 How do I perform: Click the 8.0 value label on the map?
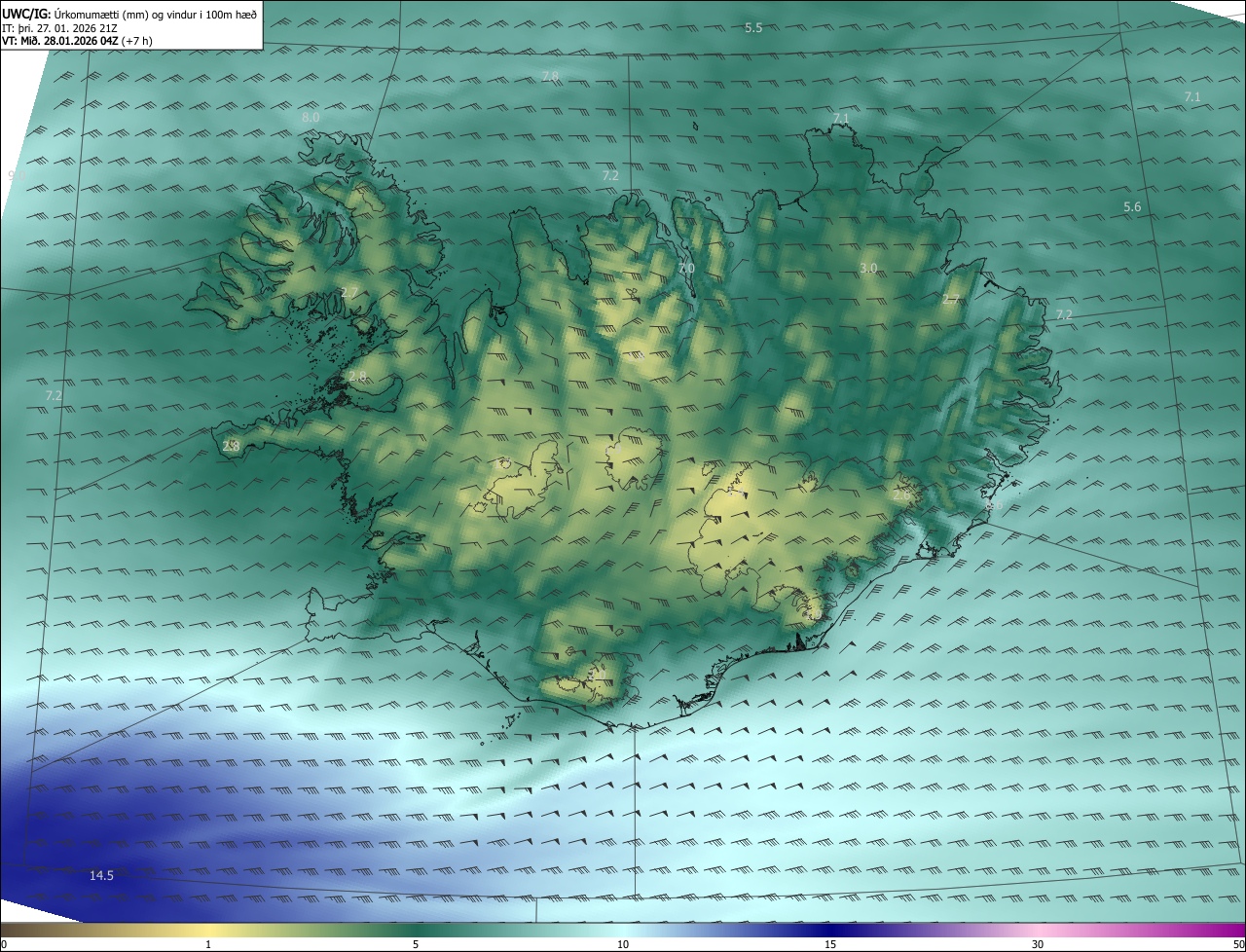click(311, 117)
